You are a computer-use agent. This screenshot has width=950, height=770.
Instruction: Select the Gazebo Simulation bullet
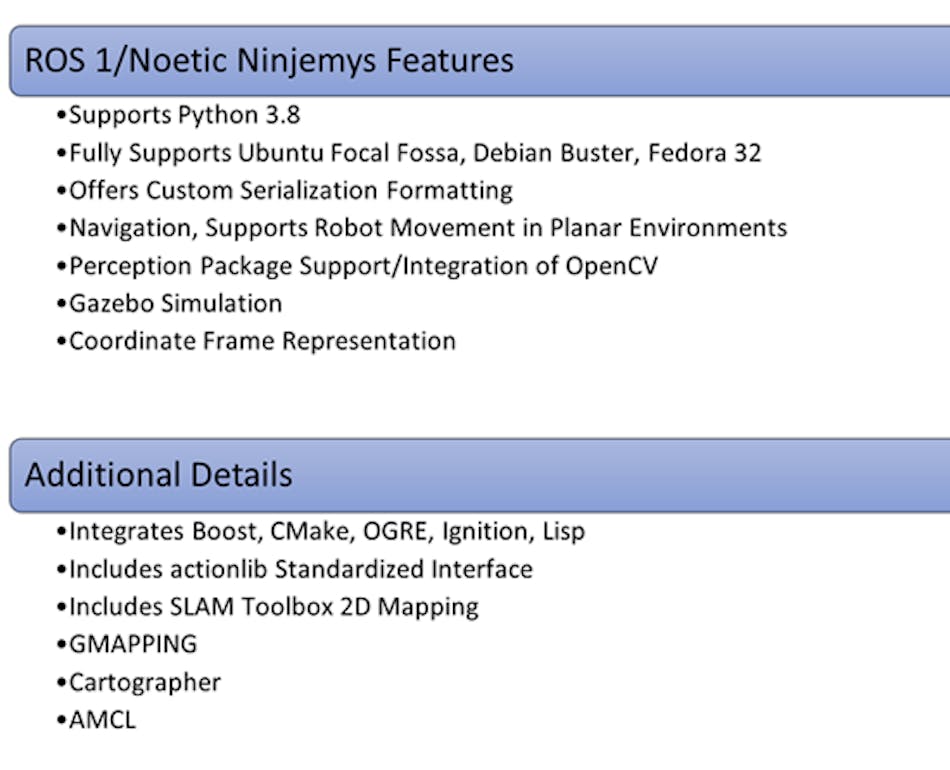coord(169,304)
